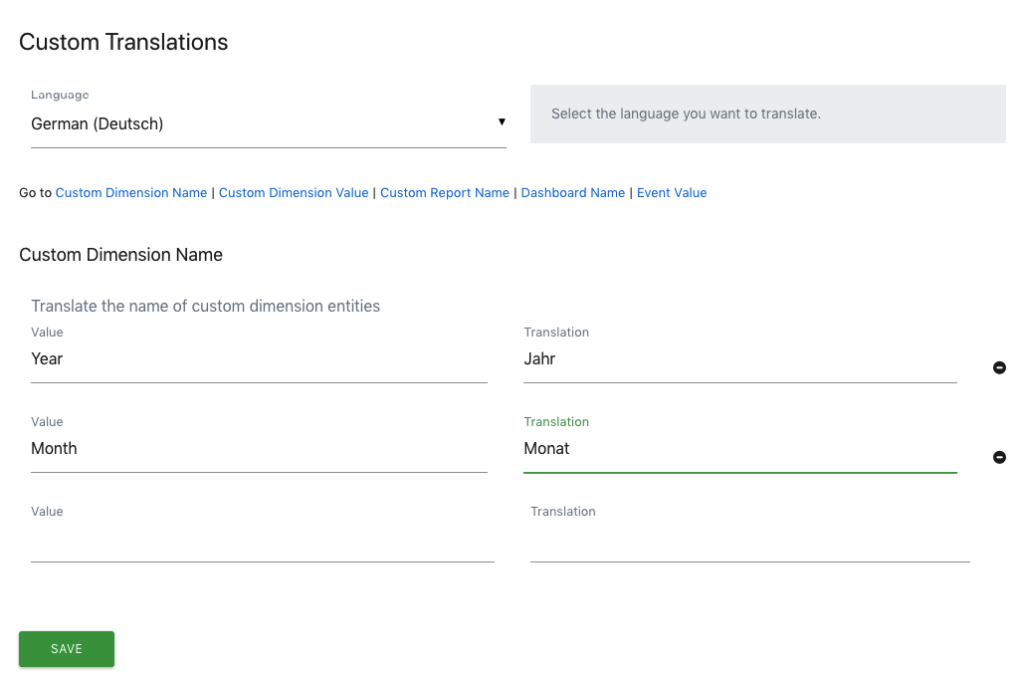Jump to Custom Dimension Name link
The image size is (1024, 676).
(131, 193)
